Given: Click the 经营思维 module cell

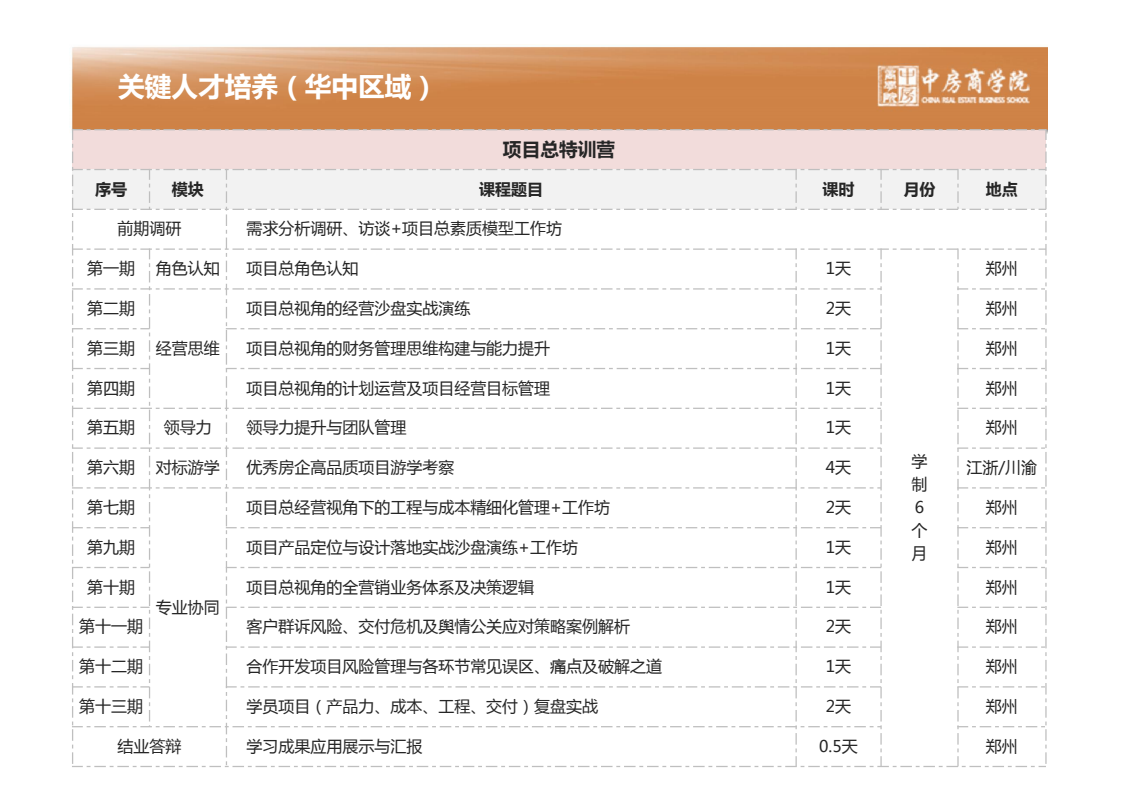Looking at the screenshot, I should (x=187, y=349).
